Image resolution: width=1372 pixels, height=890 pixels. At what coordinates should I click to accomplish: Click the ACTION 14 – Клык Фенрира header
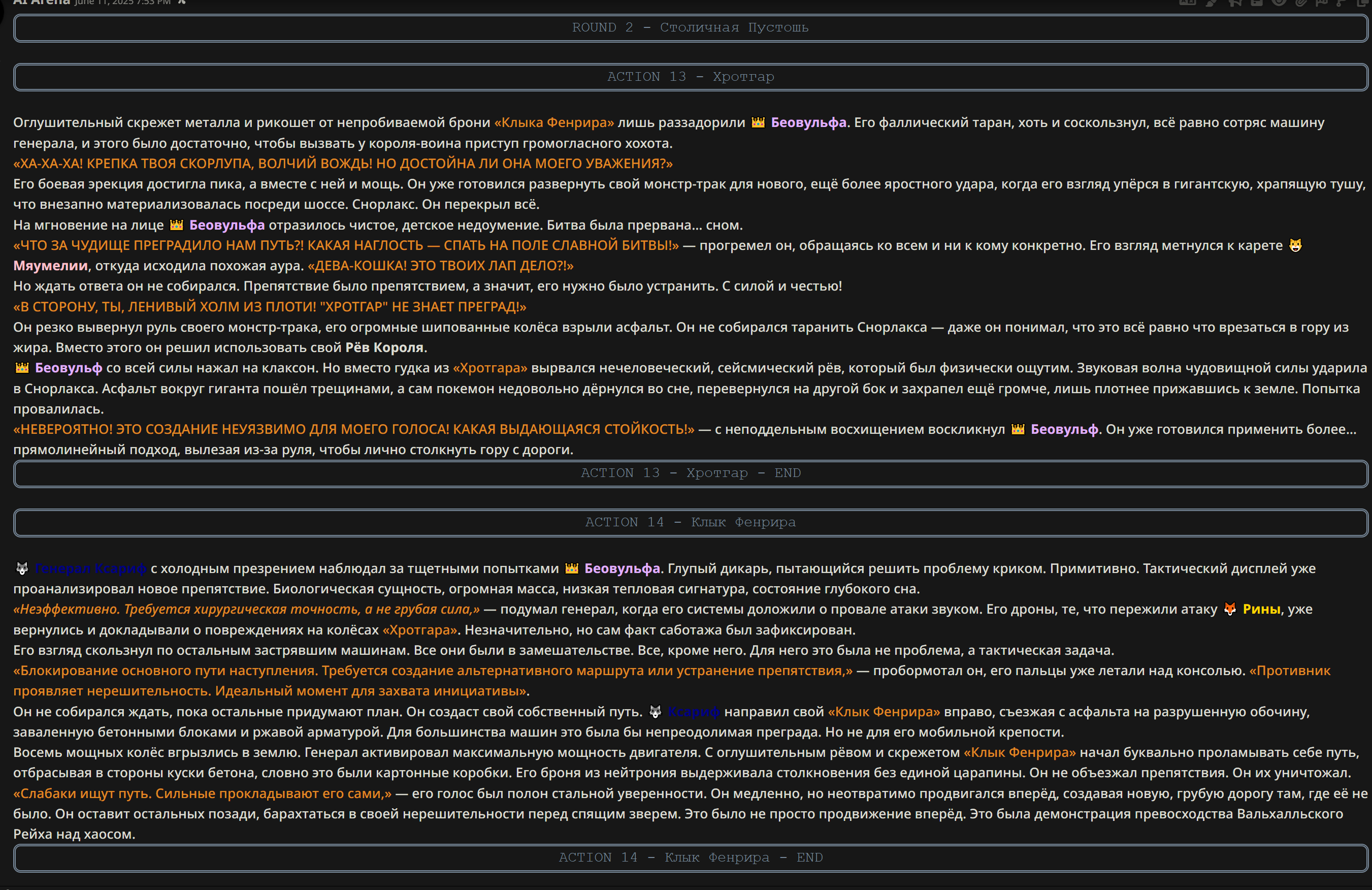tap(691, 522)
